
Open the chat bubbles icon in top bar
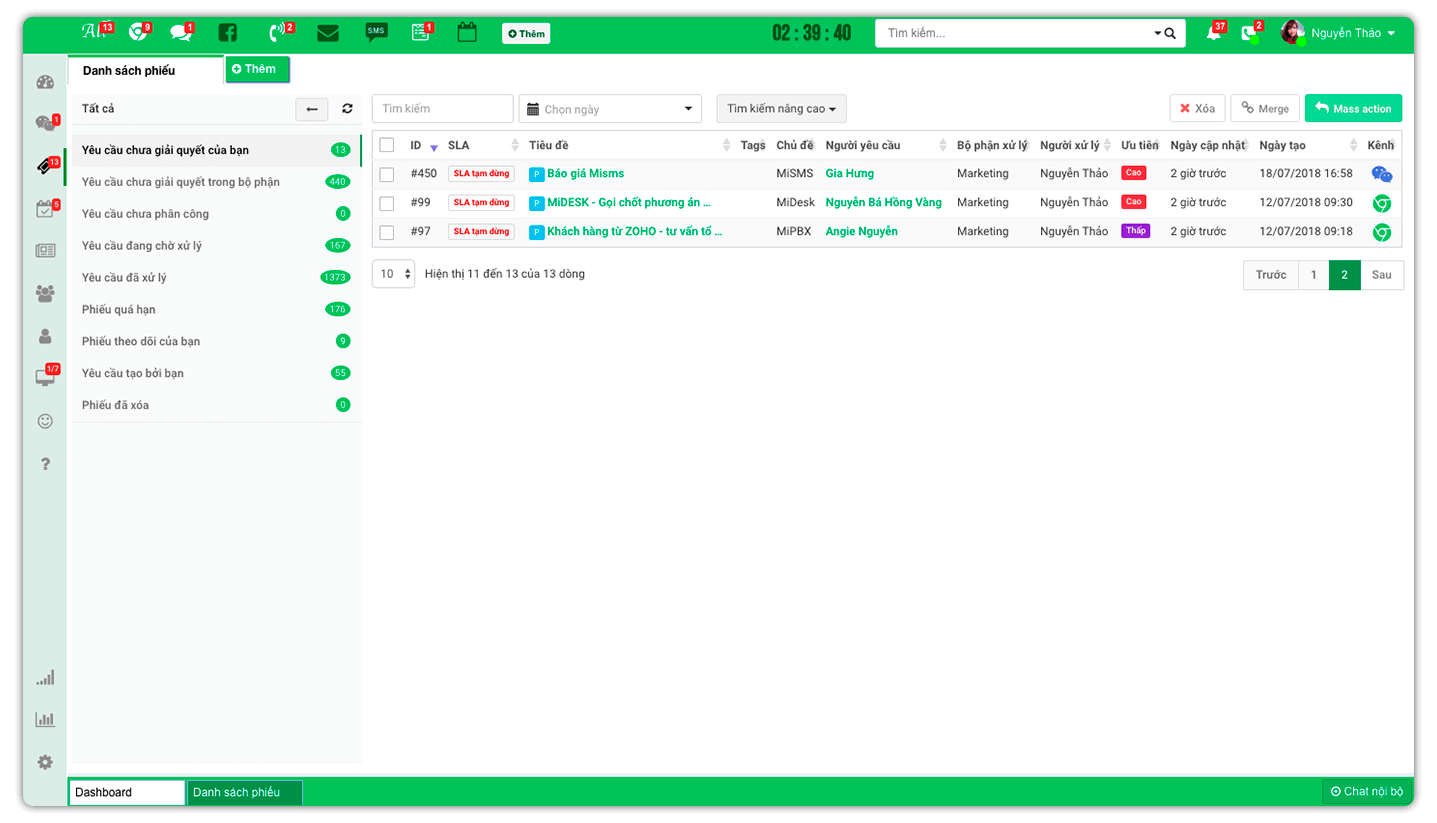click(x=181, y=33)
